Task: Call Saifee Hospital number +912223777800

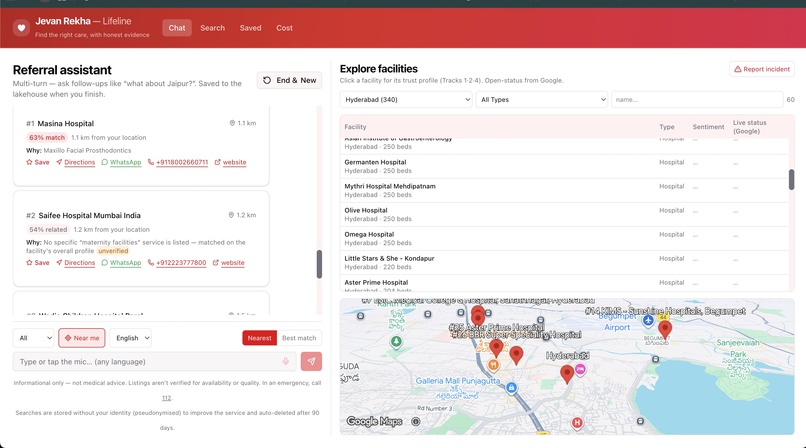Action: (177, 263)
